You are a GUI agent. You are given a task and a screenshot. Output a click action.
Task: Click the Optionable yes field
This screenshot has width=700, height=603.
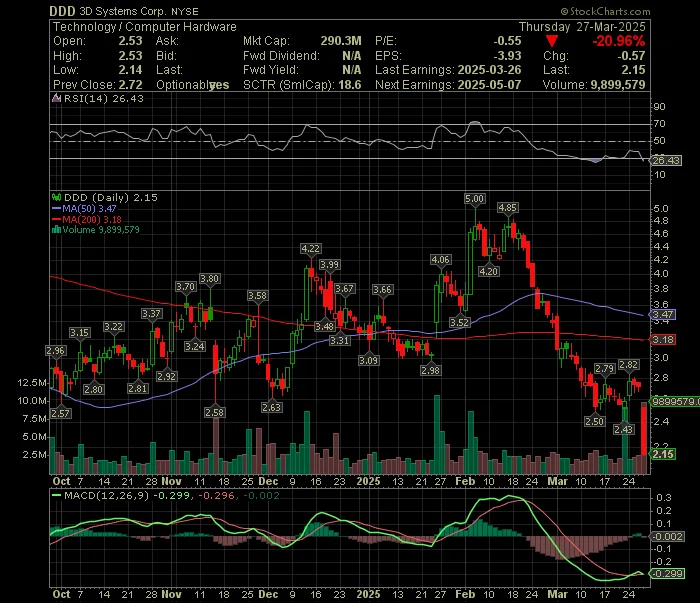(192, 85)
